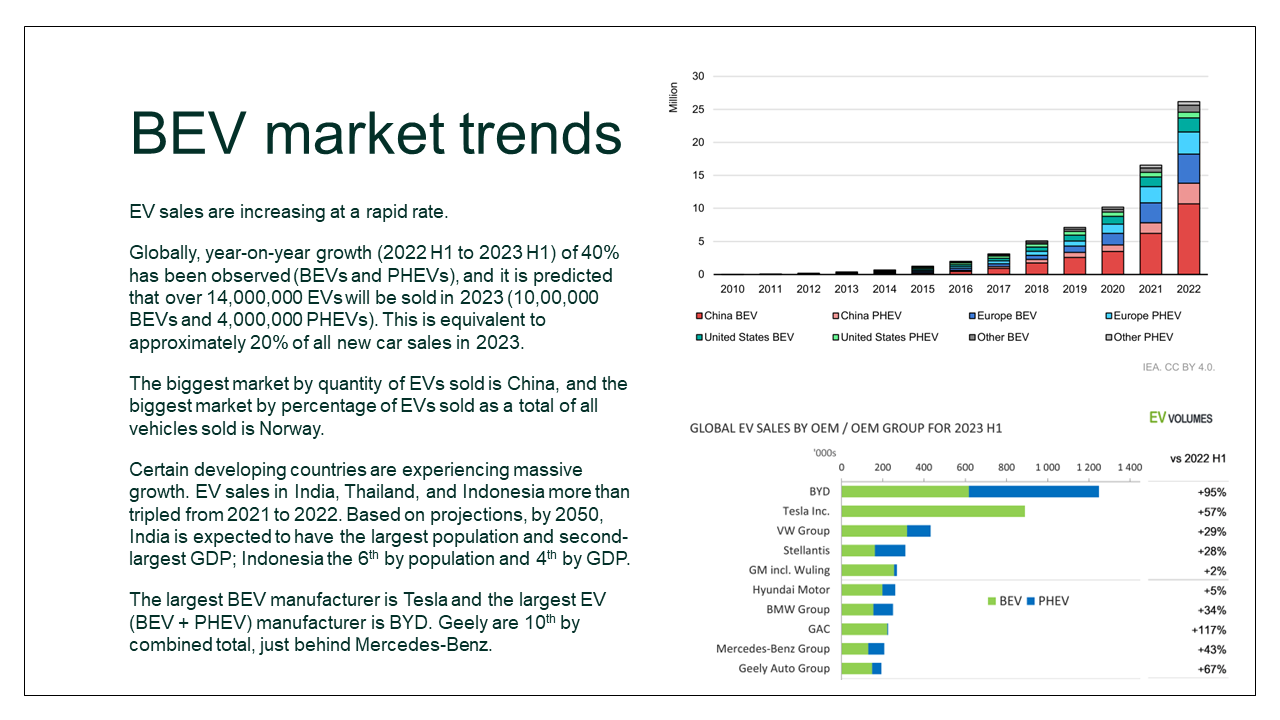Screen dimensions: 1280x720
Task: Click the Tesla Inc. manufacturer label
Action: (806, 511)
